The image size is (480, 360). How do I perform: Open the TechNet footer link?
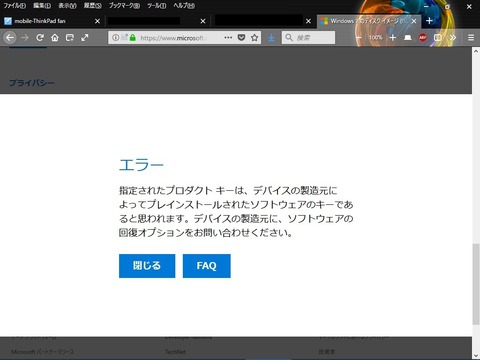click(175, 352)
